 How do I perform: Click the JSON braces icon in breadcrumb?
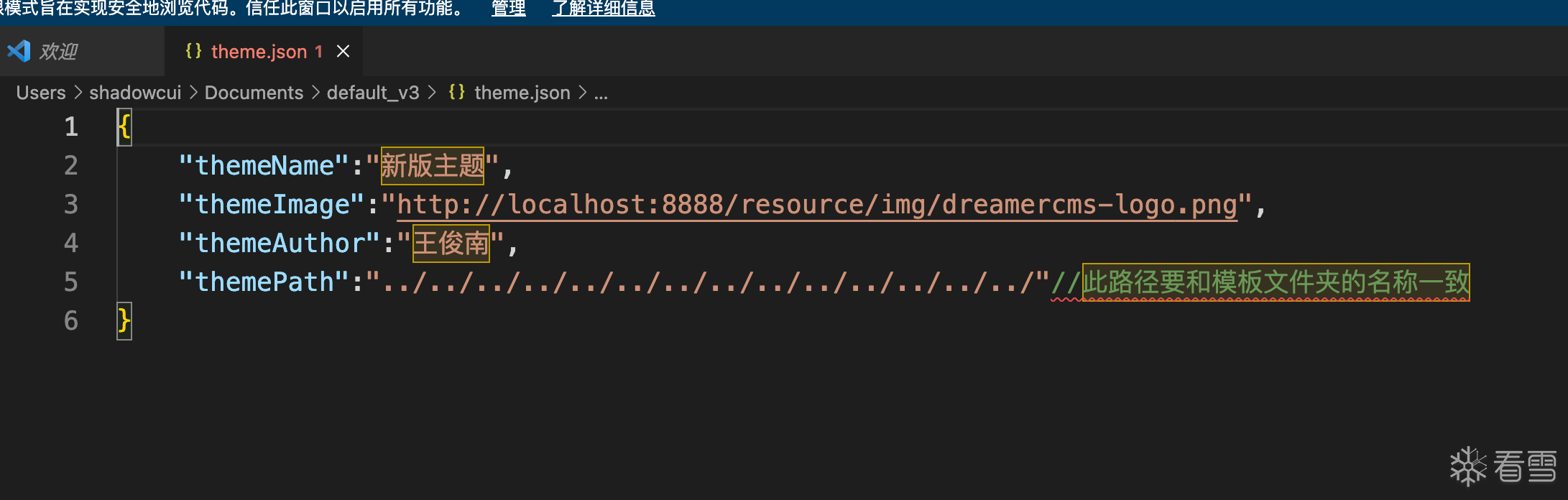(x=456, y=93)
